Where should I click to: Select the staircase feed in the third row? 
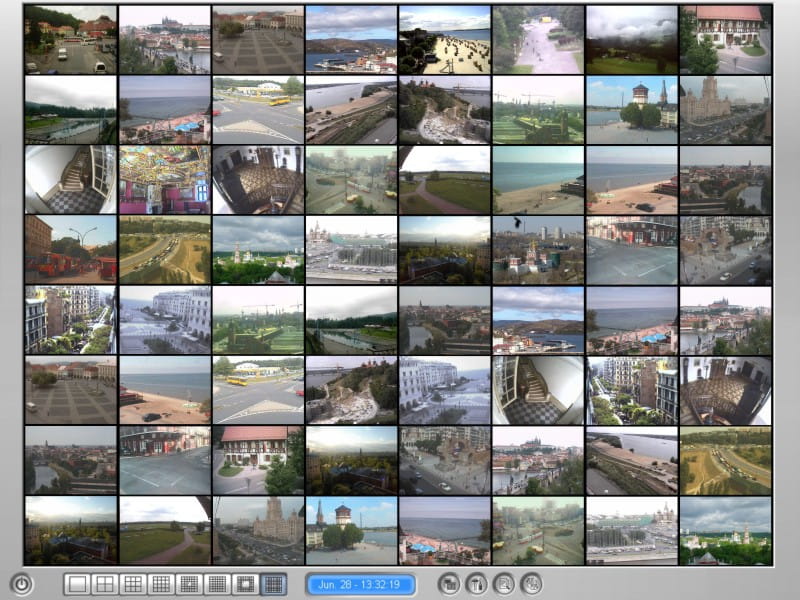point(70,180)
